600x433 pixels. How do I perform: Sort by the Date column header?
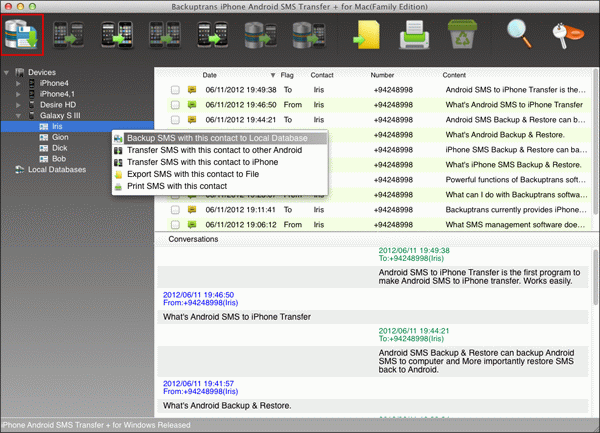210,75
